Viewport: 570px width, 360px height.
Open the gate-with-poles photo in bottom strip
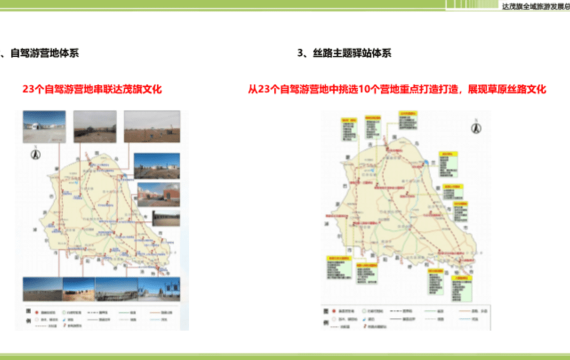tap(159, 289)
